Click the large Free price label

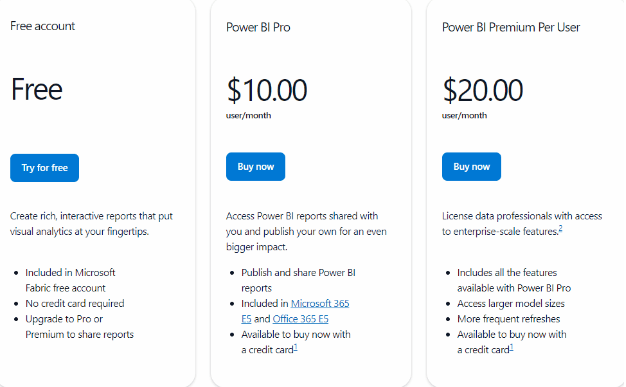tap(37, 89)
